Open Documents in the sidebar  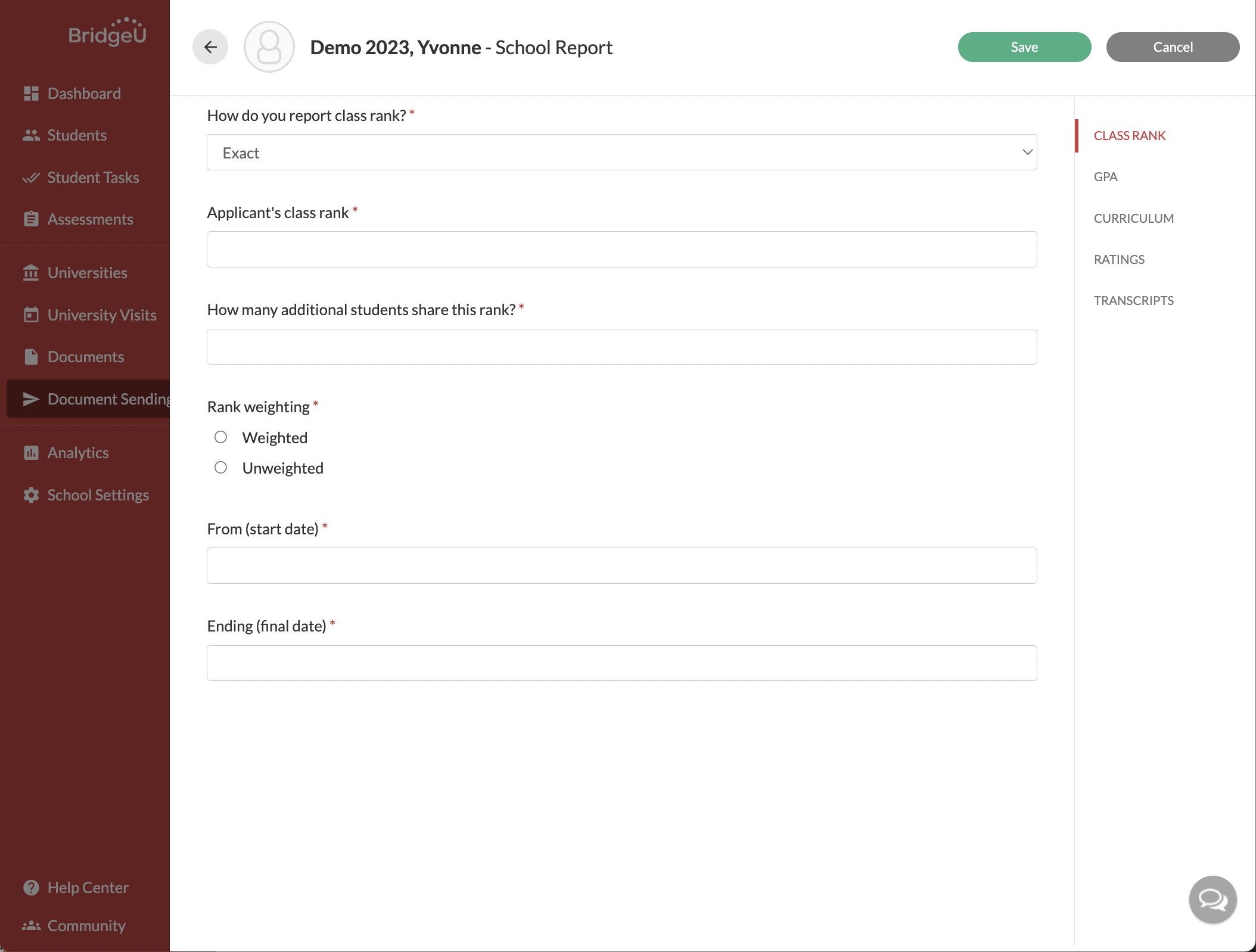click(x=85, y=357)
